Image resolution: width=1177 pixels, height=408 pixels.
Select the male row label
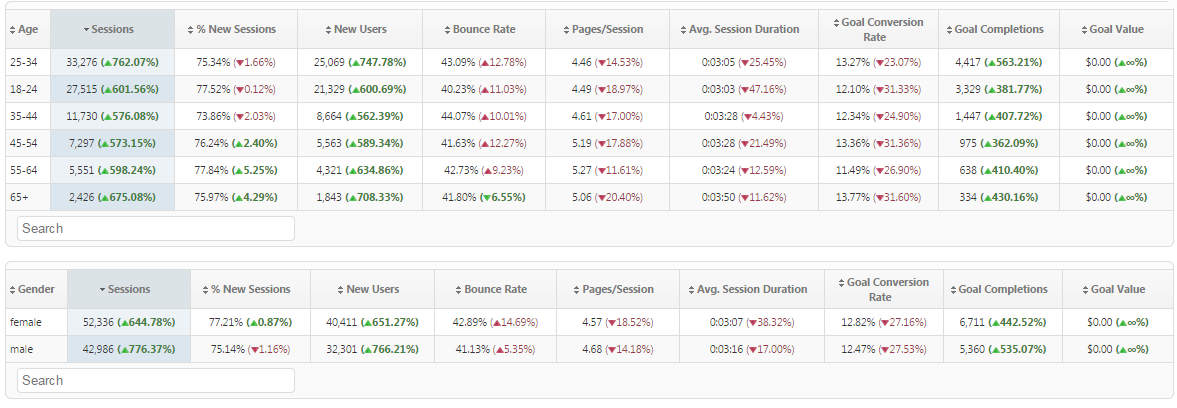[x=21, y=349]
